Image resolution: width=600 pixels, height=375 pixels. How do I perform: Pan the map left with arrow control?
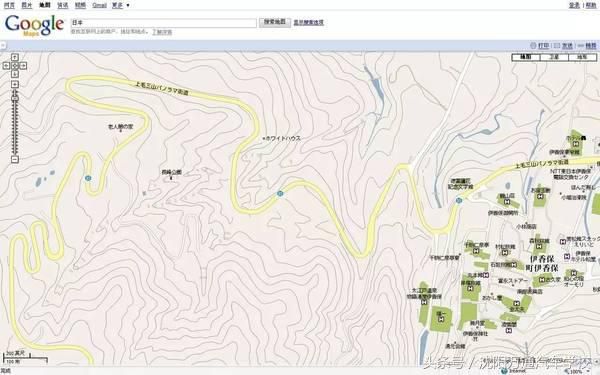pos(6,66)
